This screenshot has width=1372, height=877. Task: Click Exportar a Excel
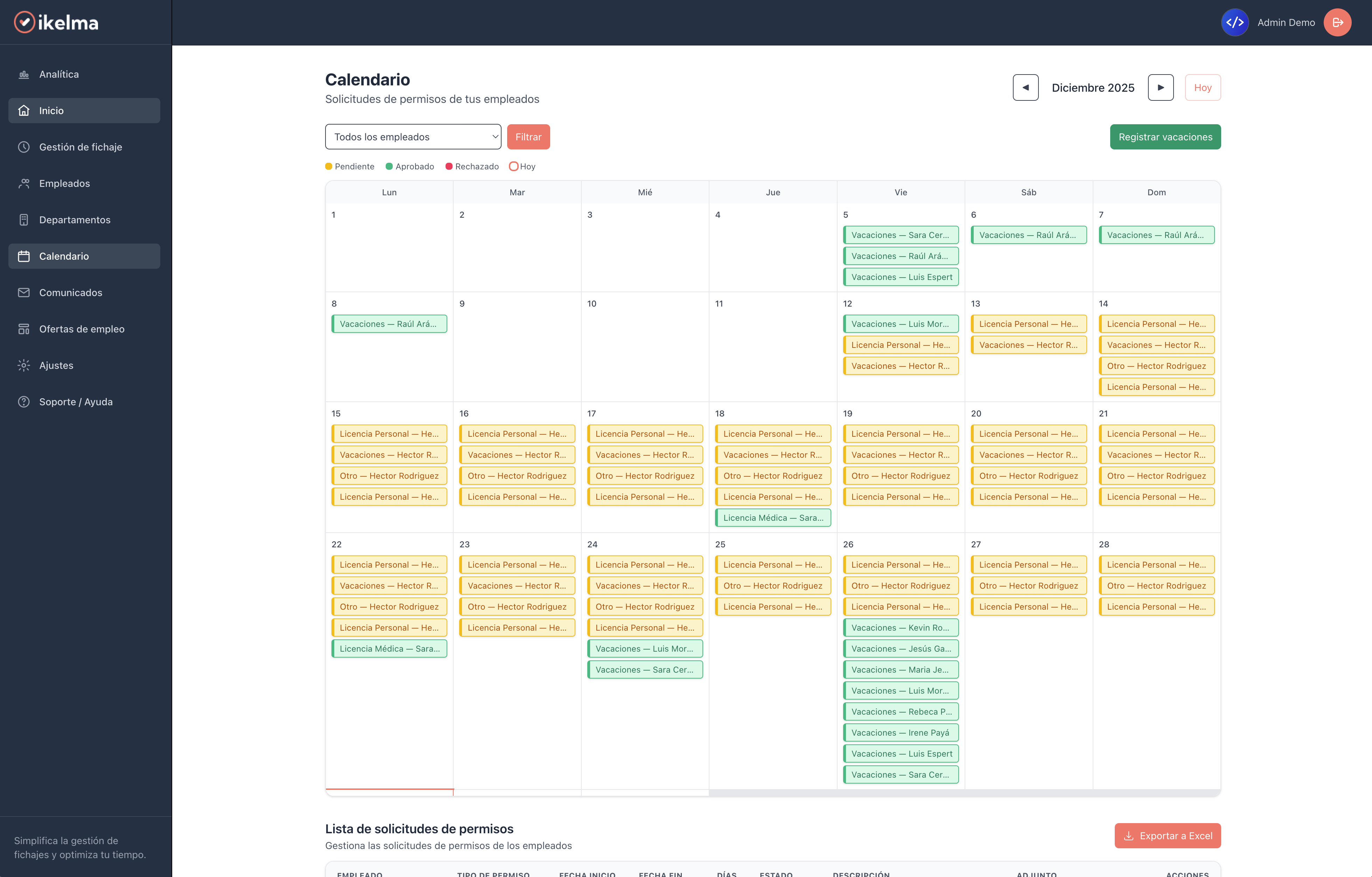click(1167, 835)
